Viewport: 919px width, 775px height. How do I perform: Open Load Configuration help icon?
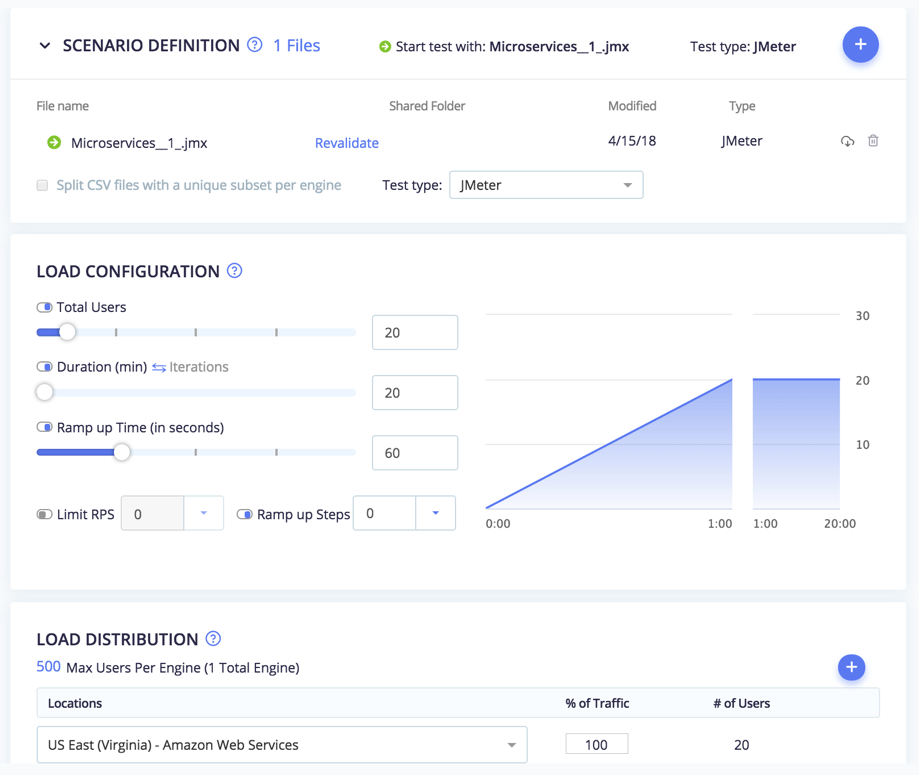pyautogui.click(x=234, y=271)
